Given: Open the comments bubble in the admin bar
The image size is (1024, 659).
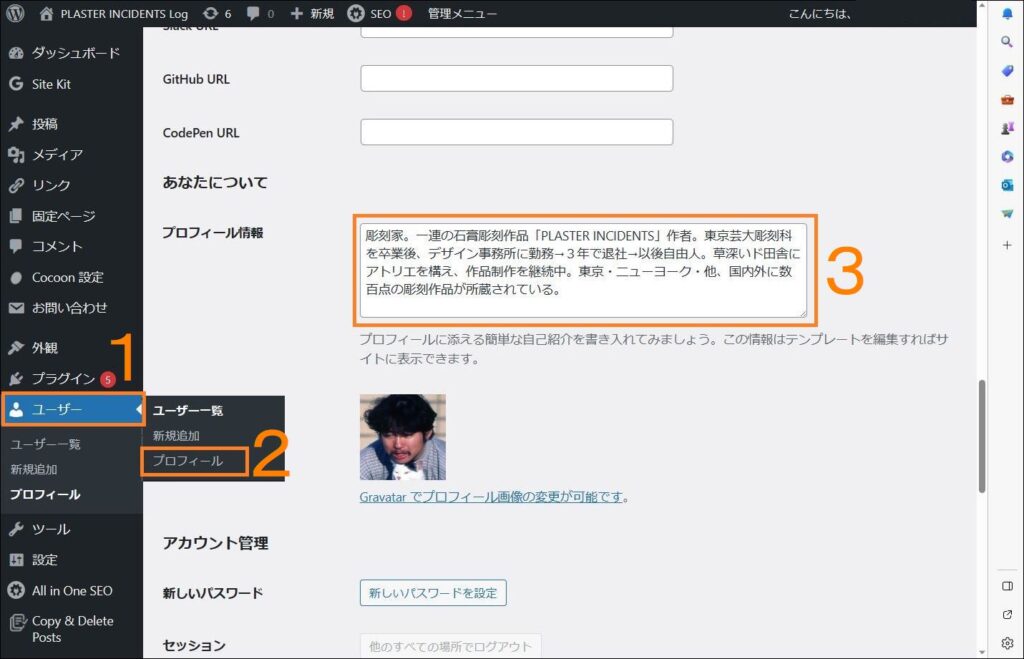Looking at the screenshot, I should (261, 14).
